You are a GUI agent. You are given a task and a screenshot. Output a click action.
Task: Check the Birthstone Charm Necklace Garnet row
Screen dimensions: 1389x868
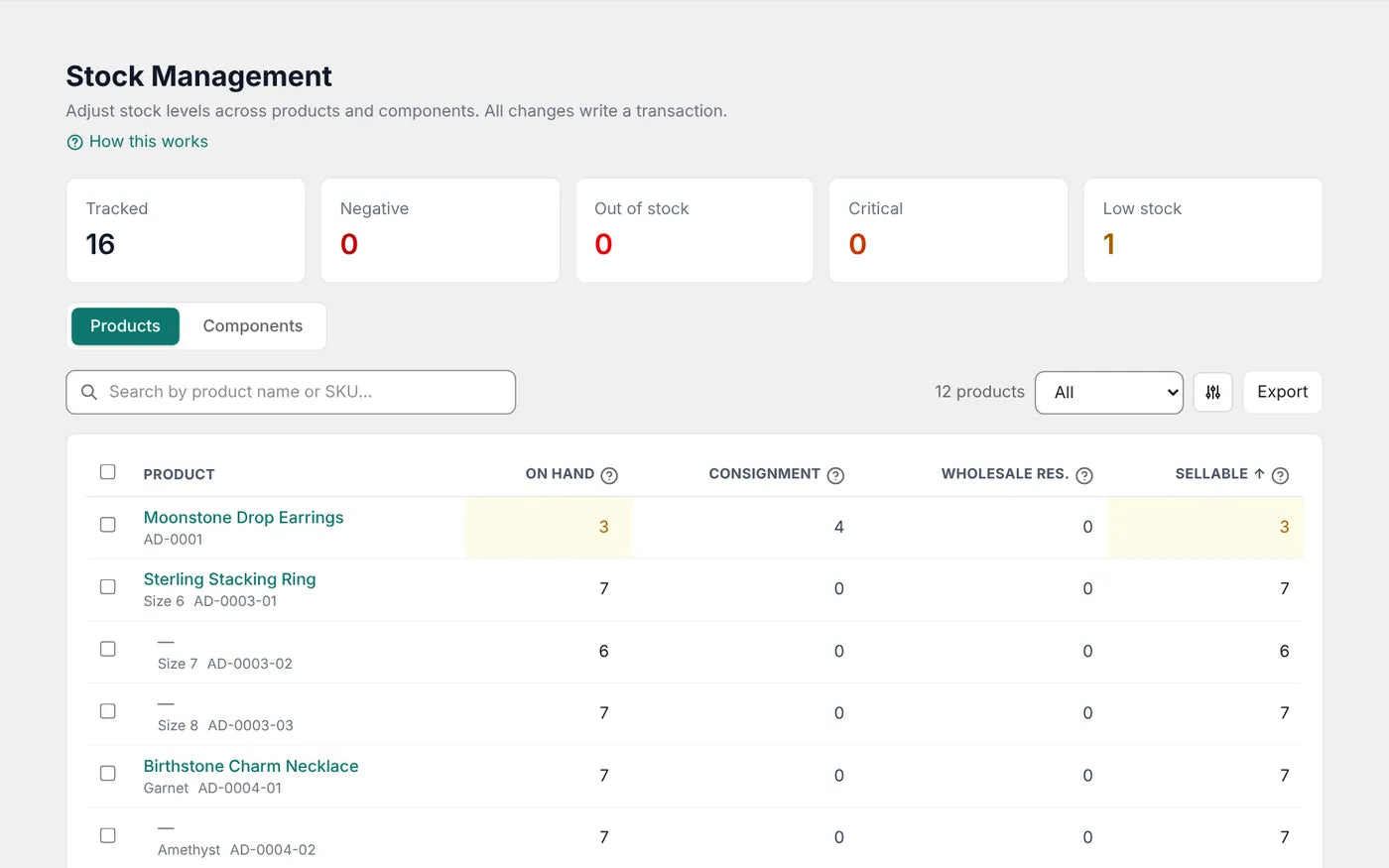[108, 773]
